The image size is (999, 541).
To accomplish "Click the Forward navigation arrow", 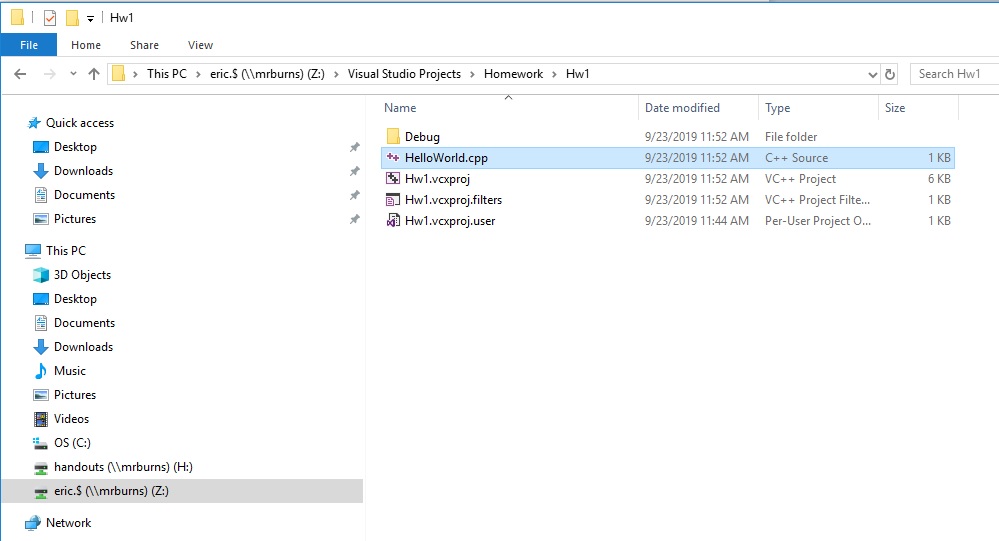I will (49, 74).
